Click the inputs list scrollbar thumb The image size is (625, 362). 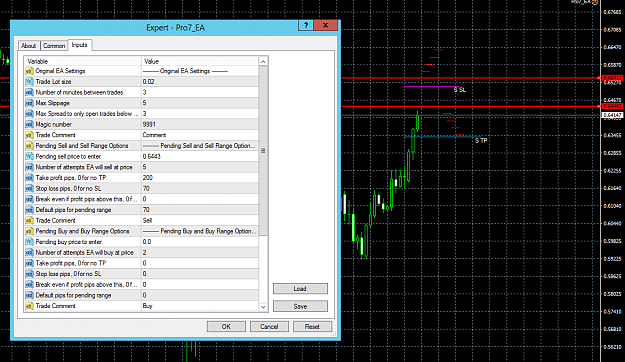pos(263,151)
